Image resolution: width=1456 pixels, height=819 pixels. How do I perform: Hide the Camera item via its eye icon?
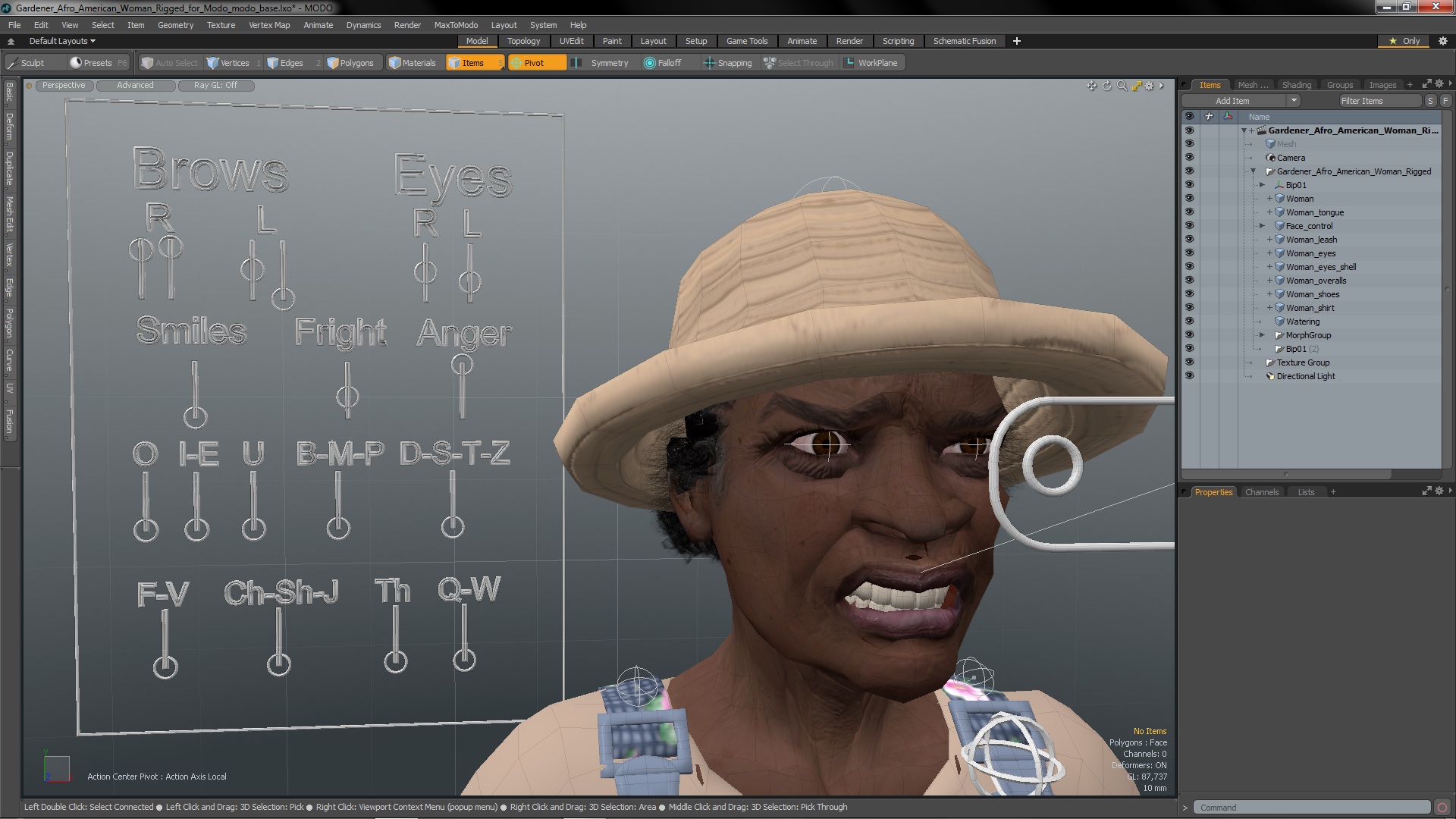pos(1189,158)
